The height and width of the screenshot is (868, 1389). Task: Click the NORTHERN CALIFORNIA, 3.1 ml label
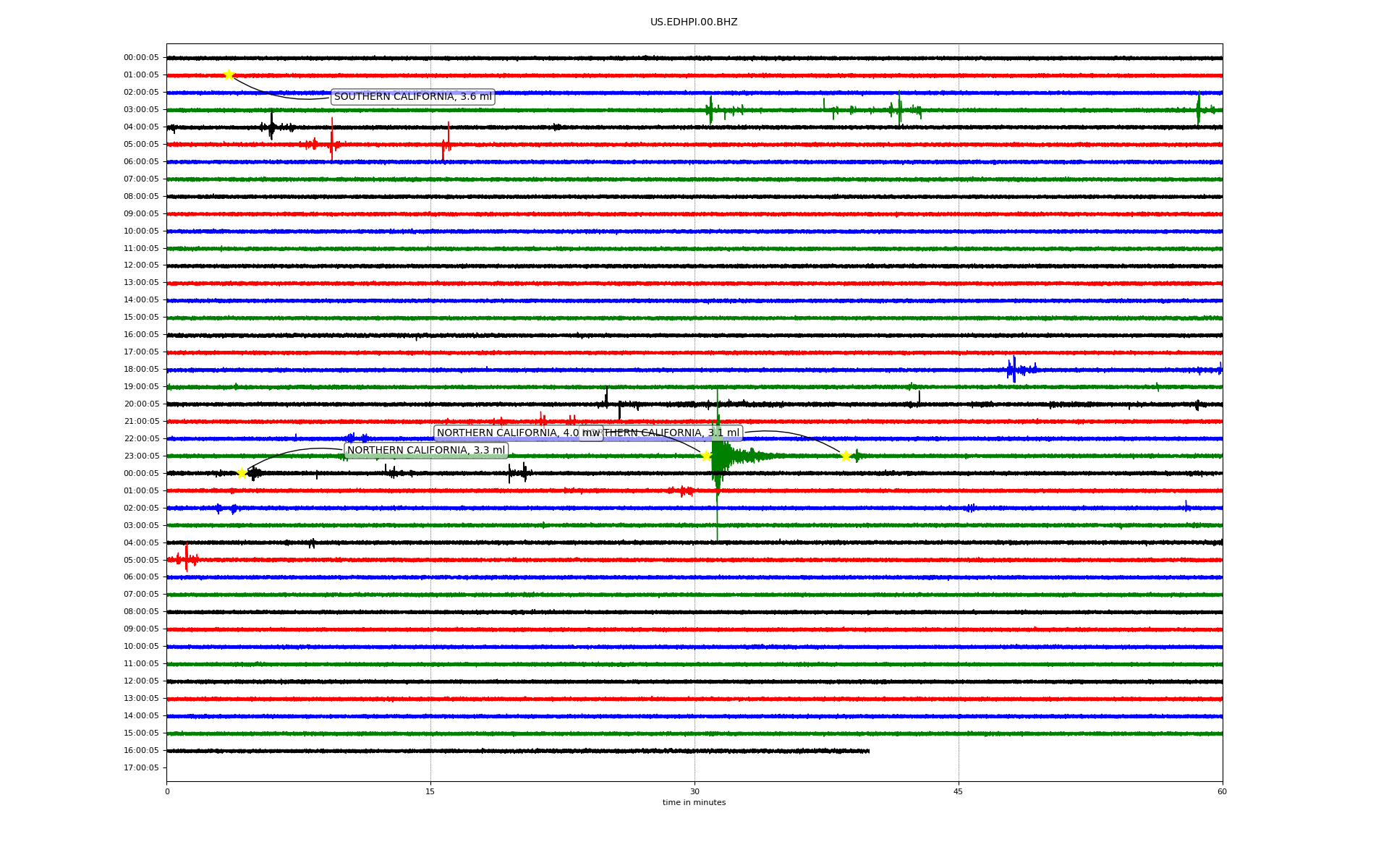point(673,433)
